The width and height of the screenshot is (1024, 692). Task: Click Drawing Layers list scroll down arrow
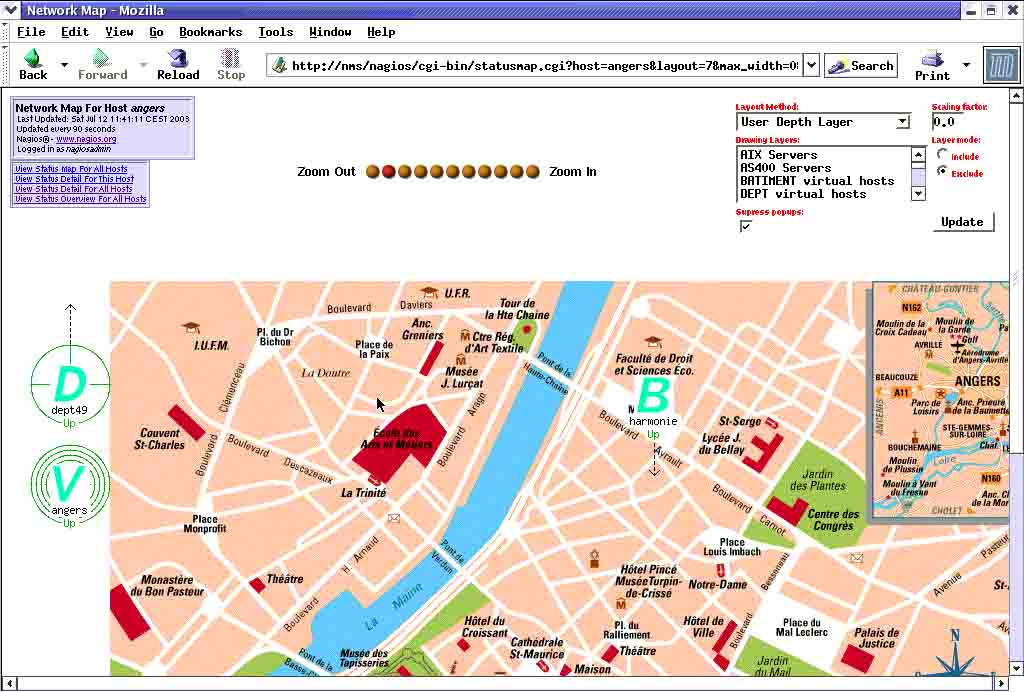tap(918, 193)
